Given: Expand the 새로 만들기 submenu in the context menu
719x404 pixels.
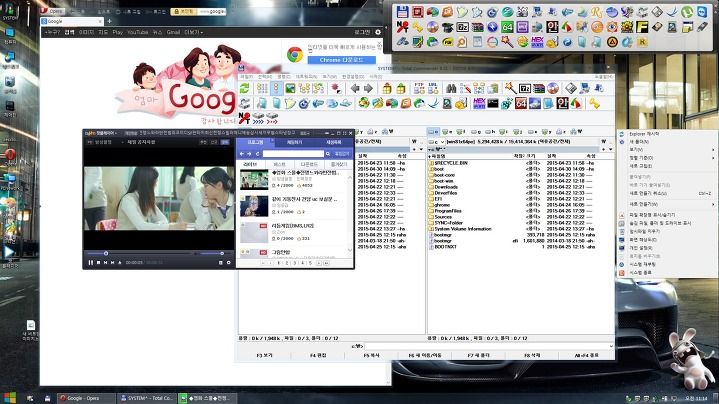Looking at the screenshot, I should coord(669,204).
